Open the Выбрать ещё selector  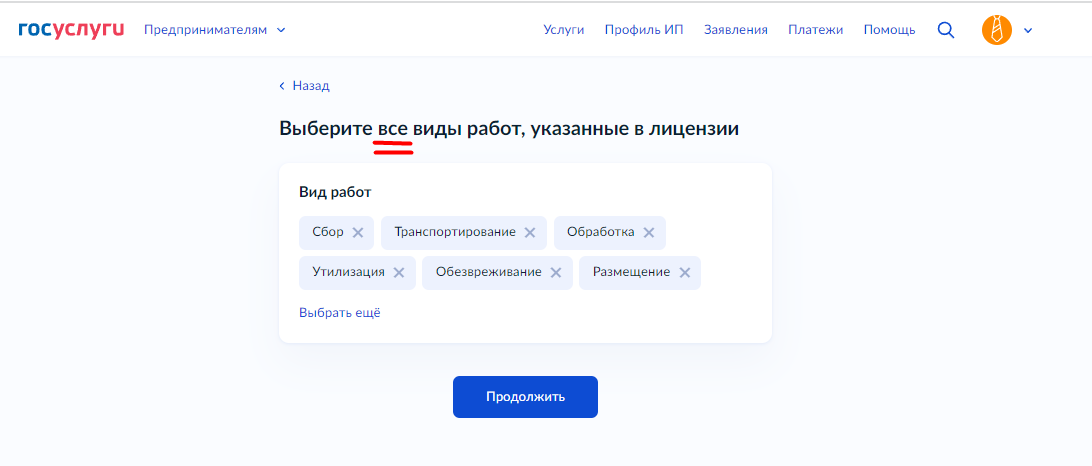pos(340,313)
